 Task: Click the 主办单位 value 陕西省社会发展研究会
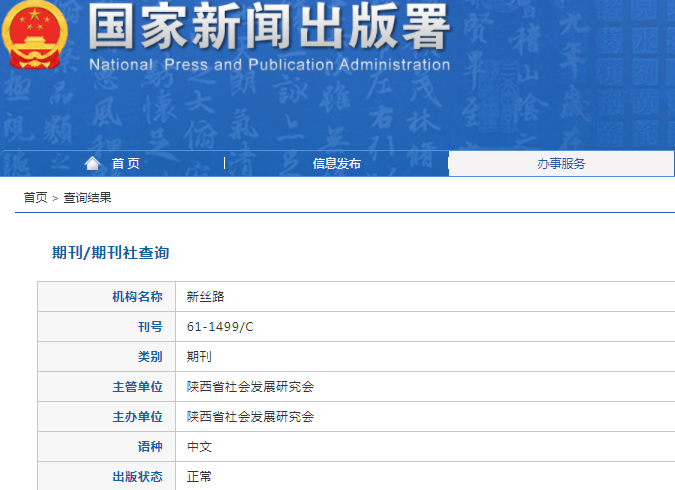pos(250,417)
